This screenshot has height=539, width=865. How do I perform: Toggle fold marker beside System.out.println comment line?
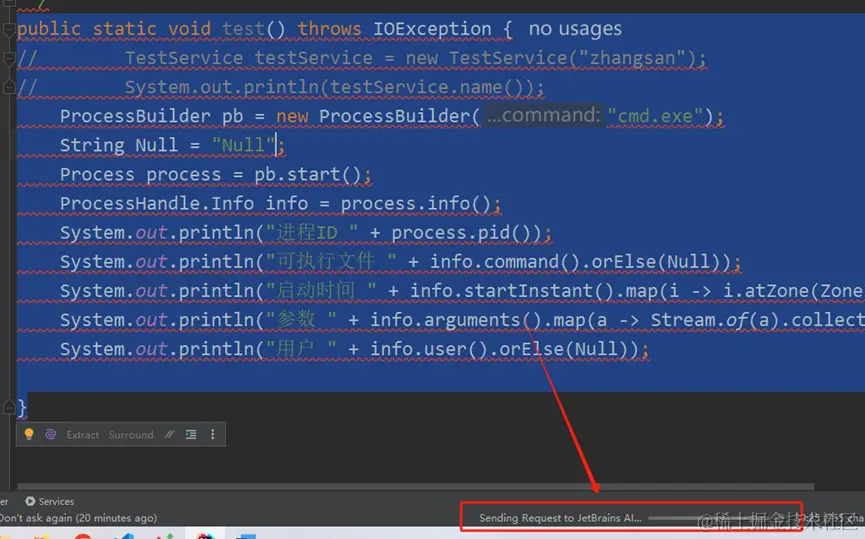tap(8, 87)
